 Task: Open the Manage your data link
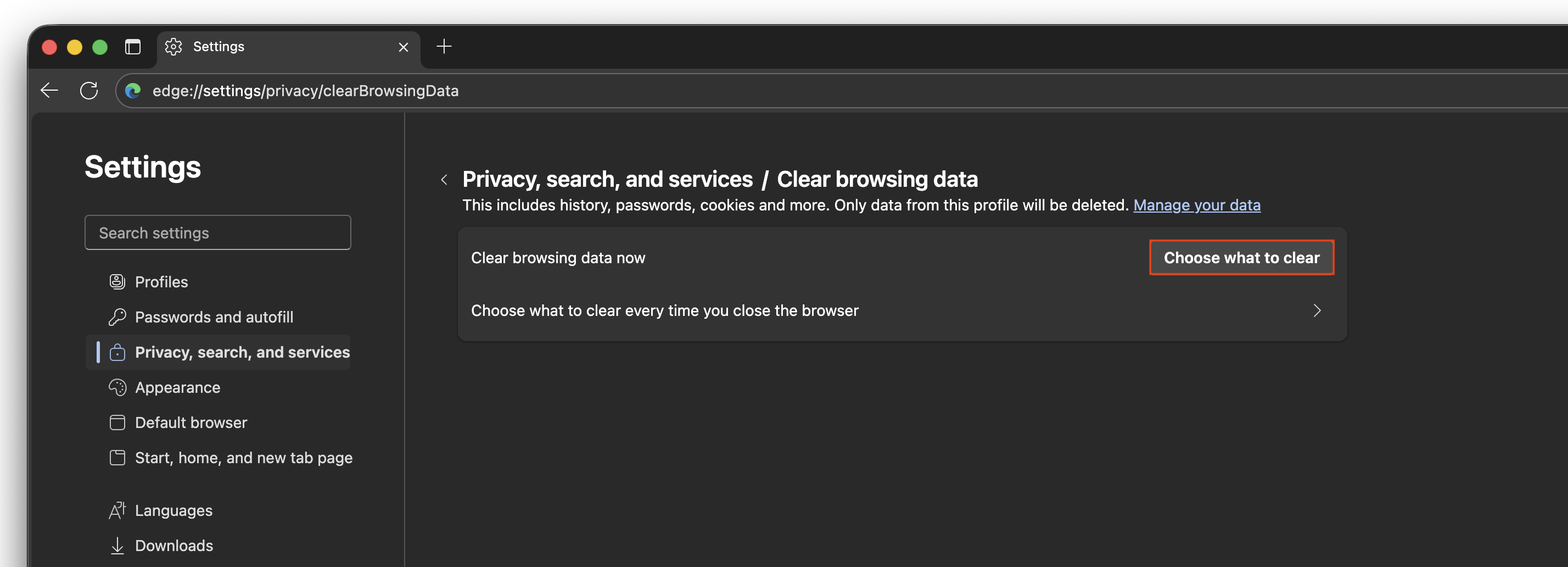pos(1197,205)
